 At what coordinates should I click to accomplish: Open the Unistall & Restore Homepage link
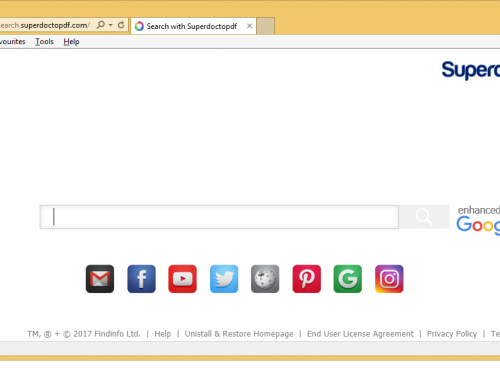pos(239,334)
